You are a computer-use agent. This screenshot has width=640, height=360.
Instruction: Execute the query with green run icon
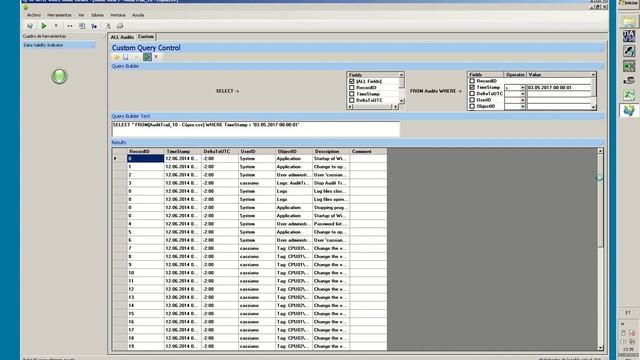[147, 57]
